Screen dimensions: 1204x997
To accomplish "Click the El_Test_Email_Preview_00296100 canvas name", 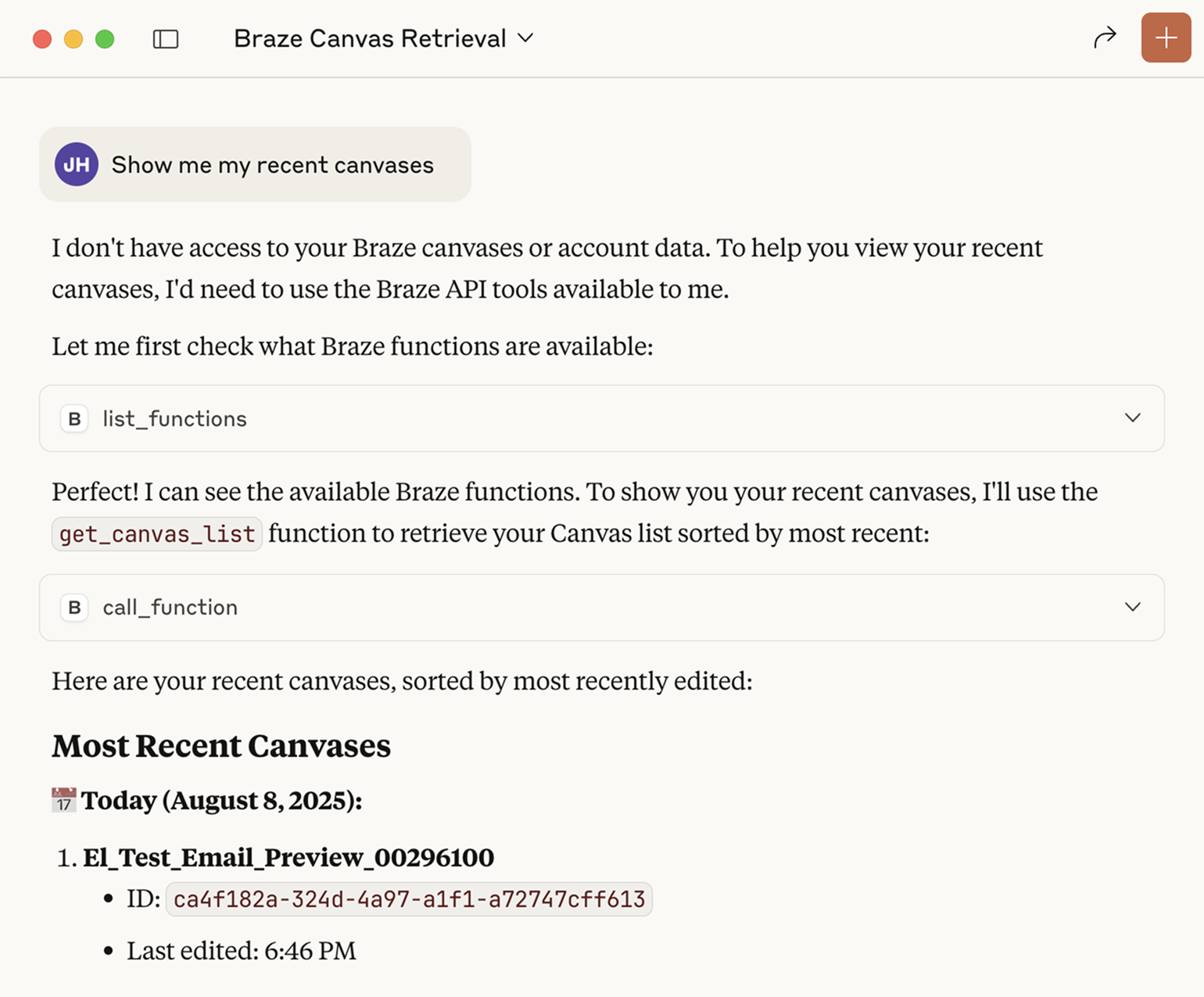I will click(x=288, y=858).
